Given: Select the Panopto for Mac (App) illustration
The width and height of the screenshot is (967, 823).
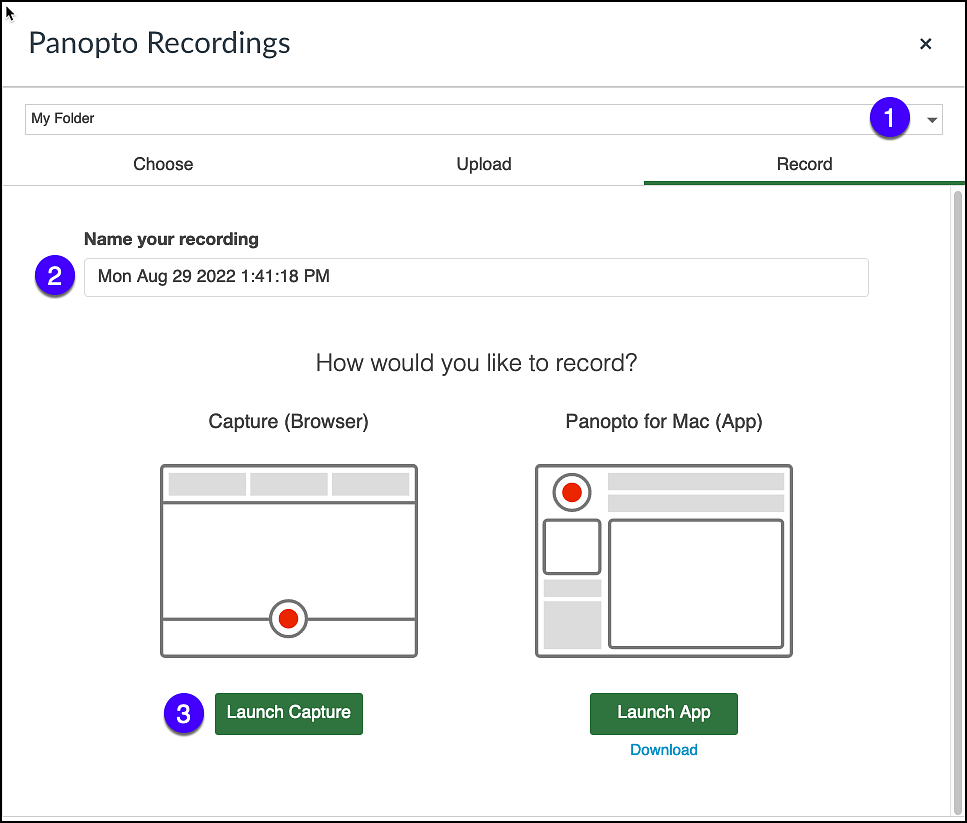Looking at the screenshot, I should (x=663, y=560).
